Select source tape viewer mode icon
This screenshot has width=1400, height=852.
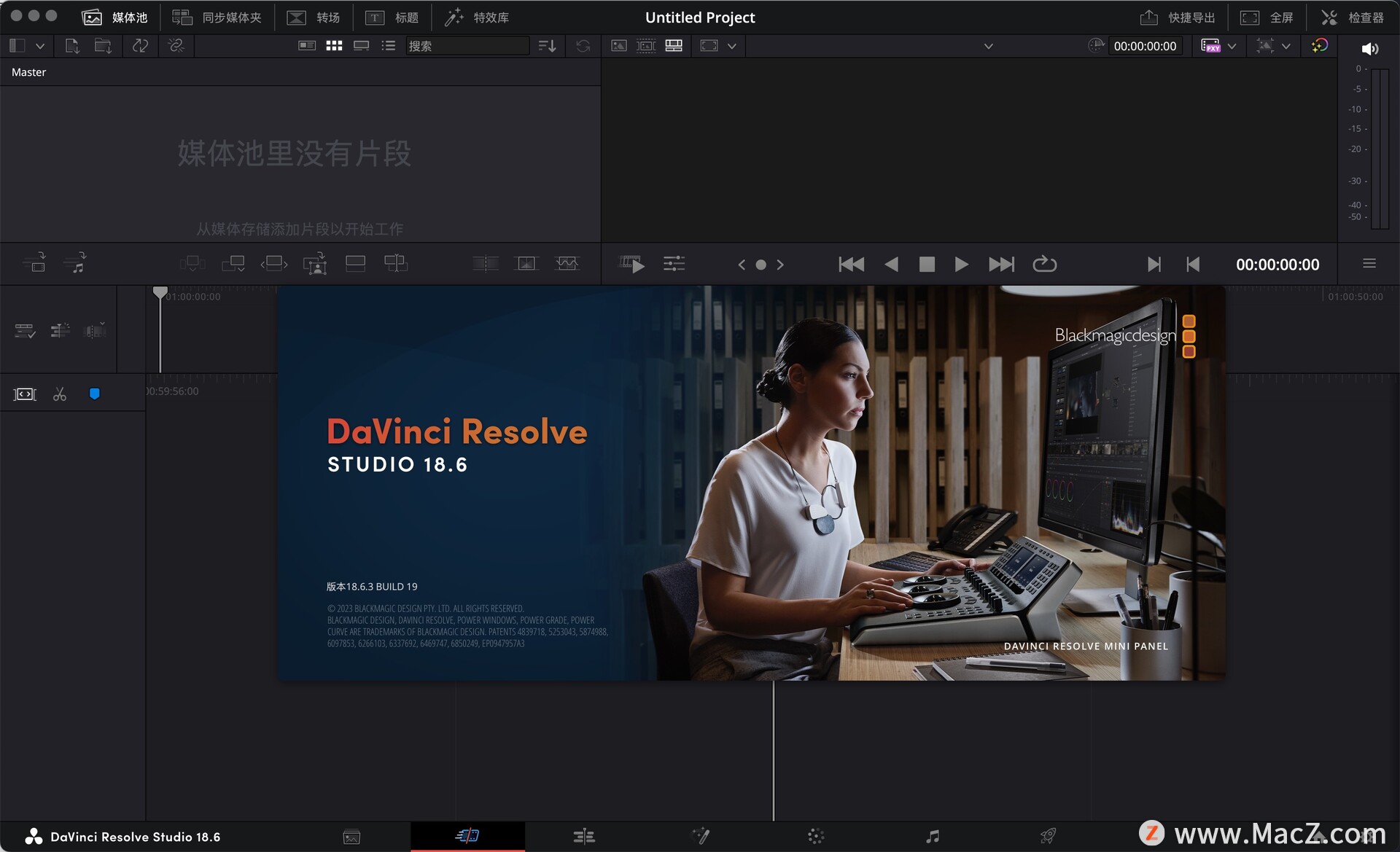(x=646, y=45)
